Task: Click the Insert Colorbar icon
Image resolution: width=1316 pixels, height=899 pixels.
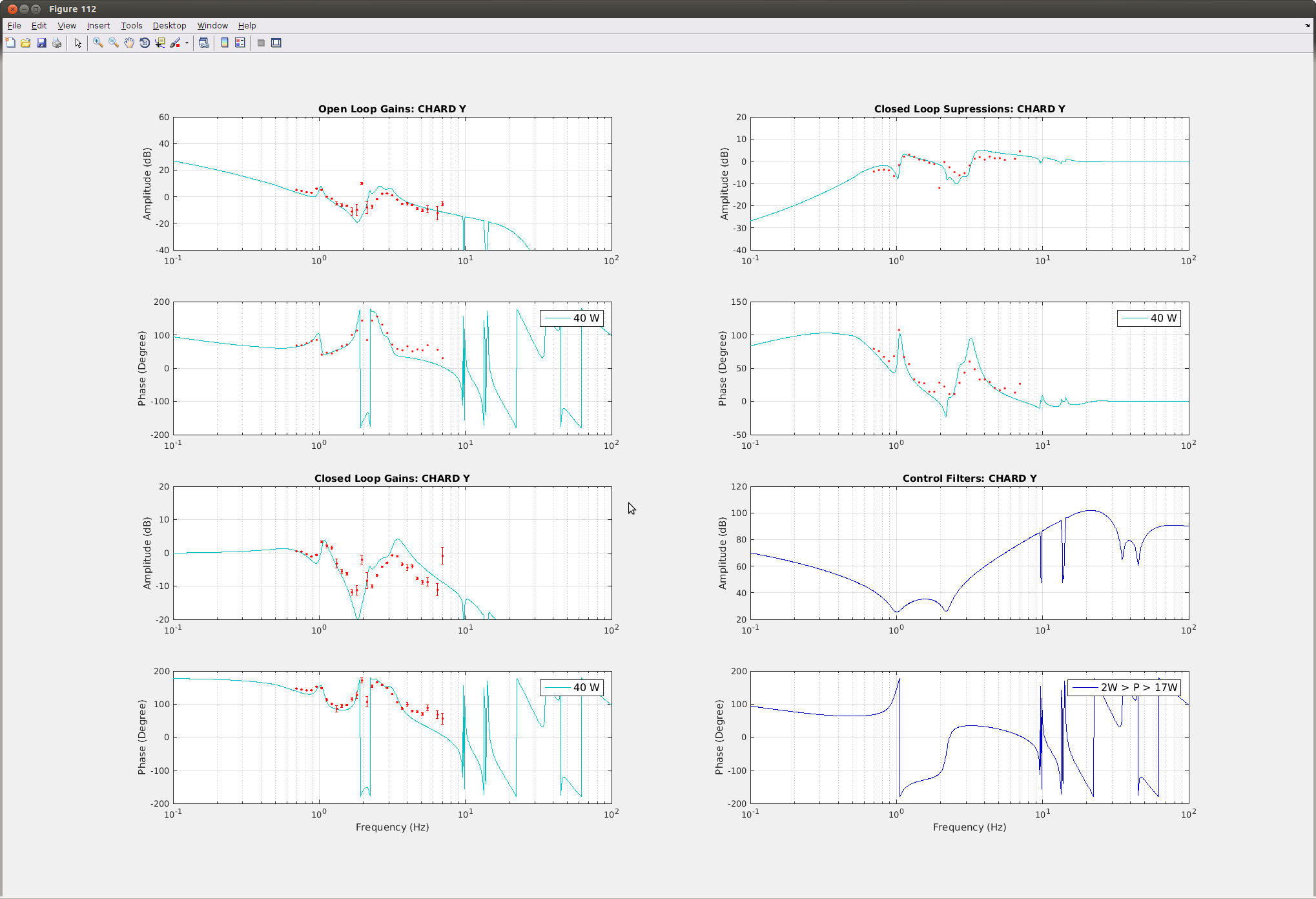Action: click(225, 43)
